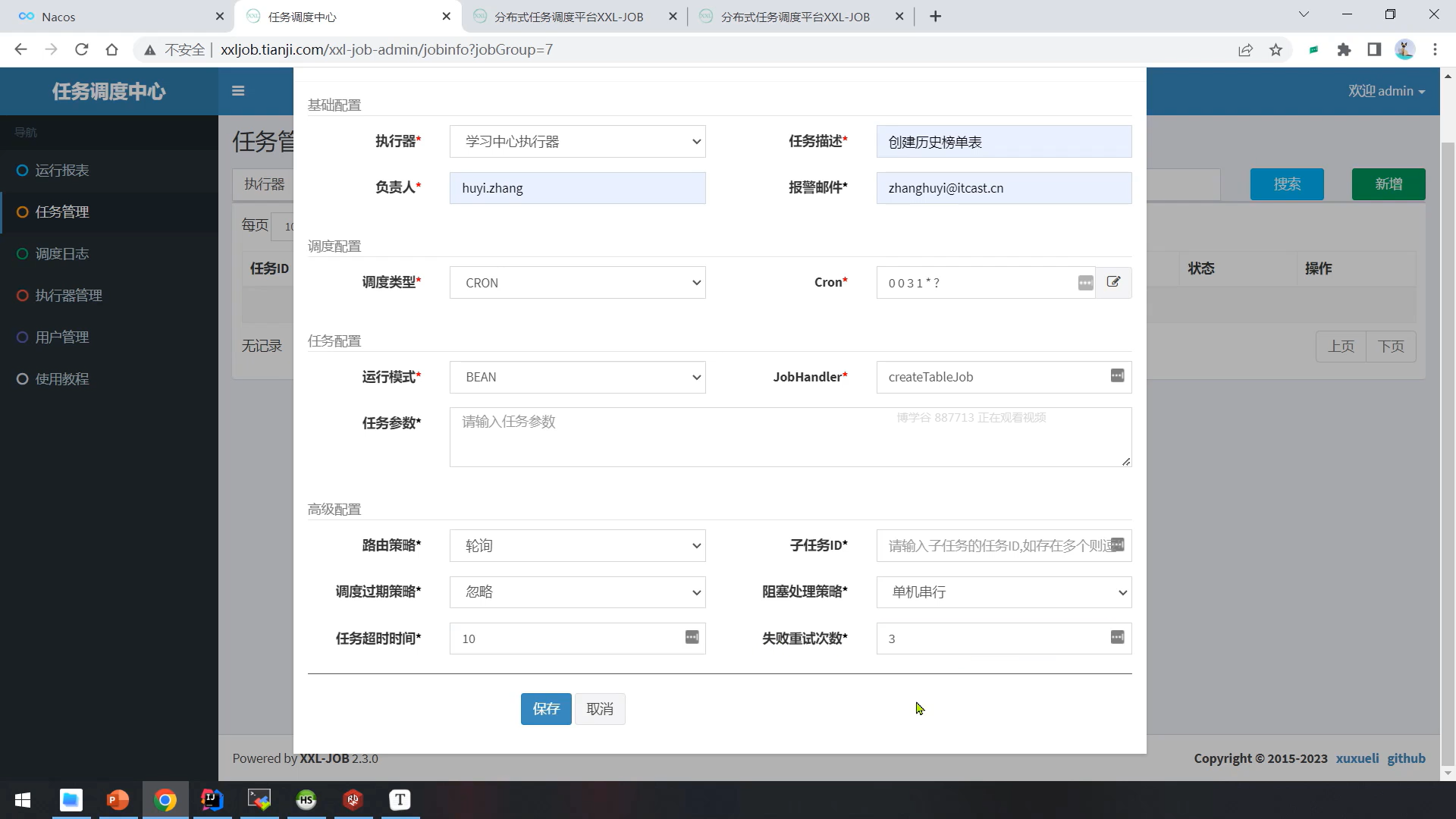Bookmark this page with star icon
The image size is (1456, 819).
tap(1276, 50)
